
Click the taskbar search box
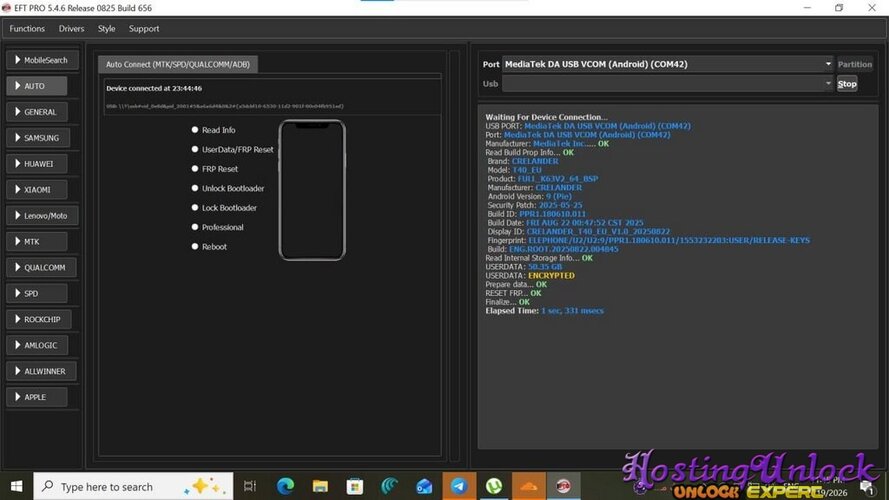[133, 486]
